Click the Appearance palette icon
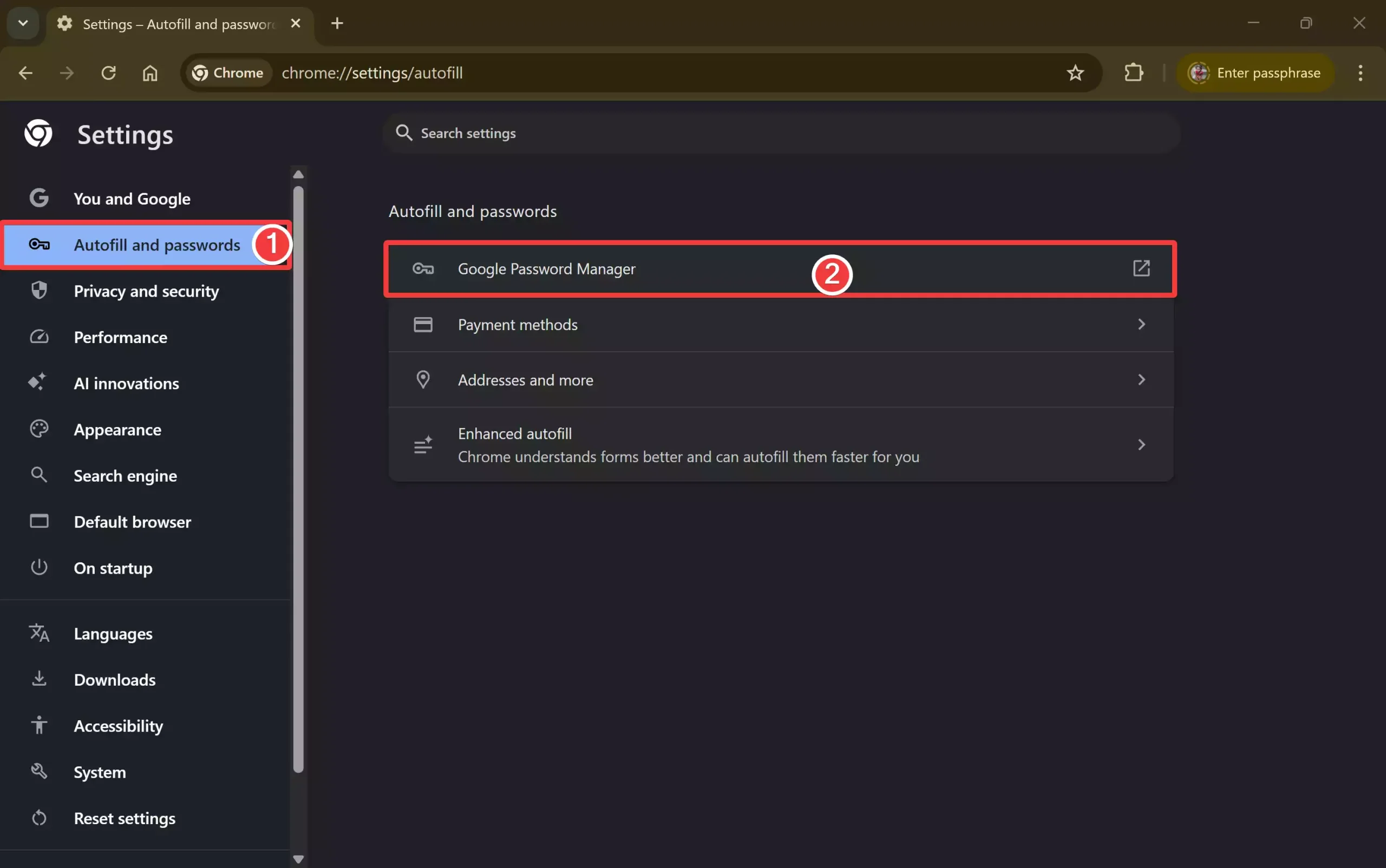Image resolution: width=1386 pixels, height=868 pixels. click(x=38, y=429)
